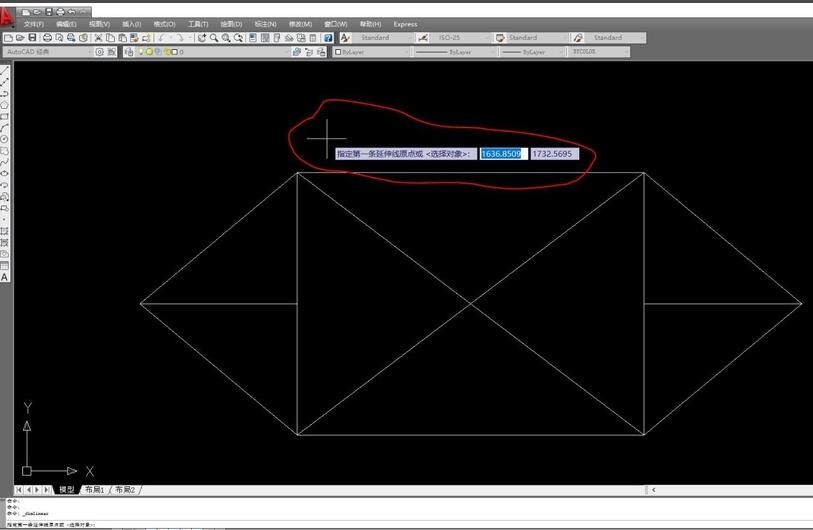
Task: Select the Ellipse draw tool
Action: click(x=5, y=173)
